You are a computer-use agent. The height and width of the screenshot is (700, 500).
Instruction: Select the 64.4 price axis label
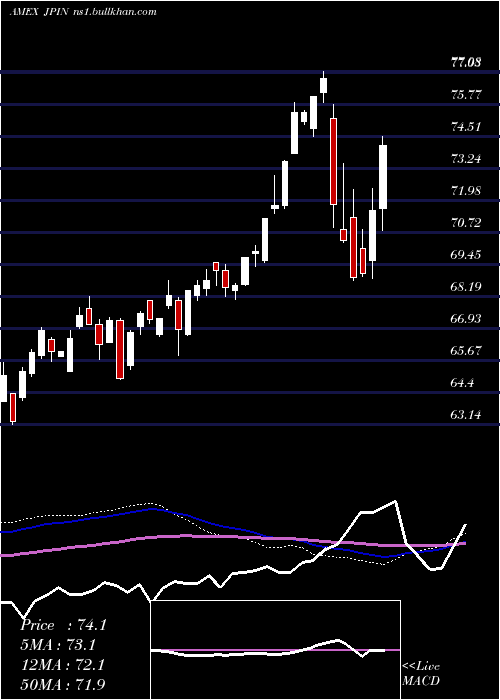click(462, 383)
